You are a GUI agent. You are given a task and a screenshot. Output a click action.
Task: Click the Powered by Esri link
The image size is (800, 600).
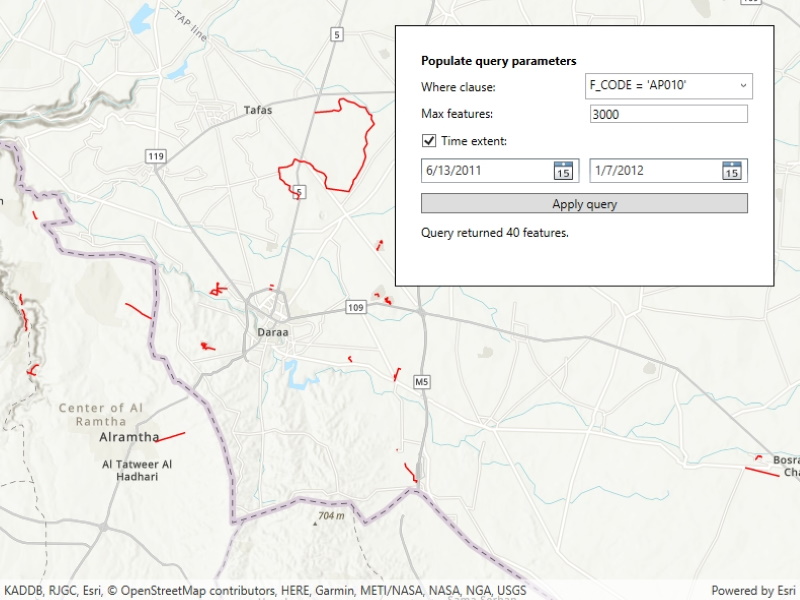753,591
